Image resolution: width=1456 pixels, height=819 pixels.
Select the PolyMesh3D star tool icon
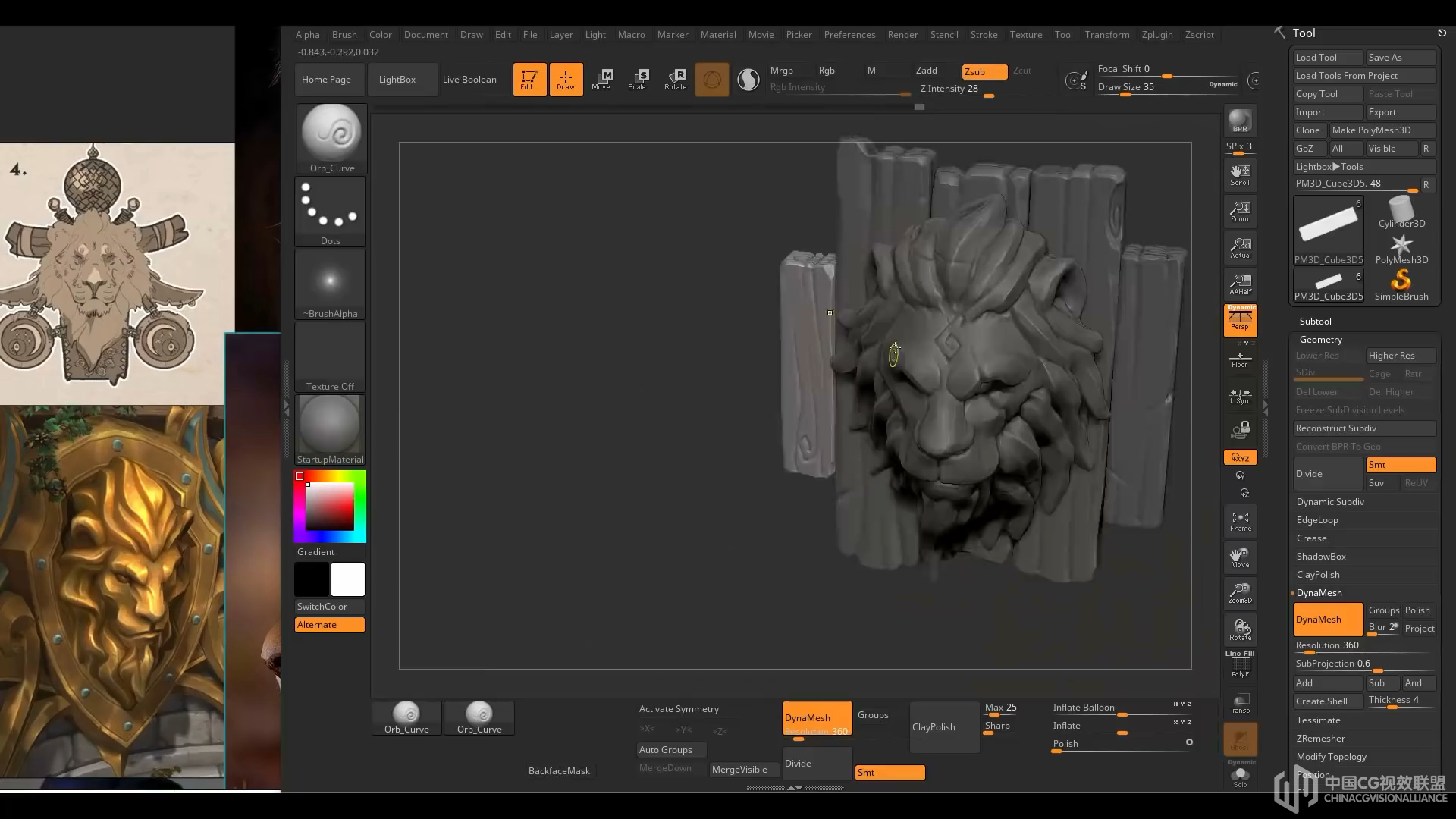click(1401, 249)
